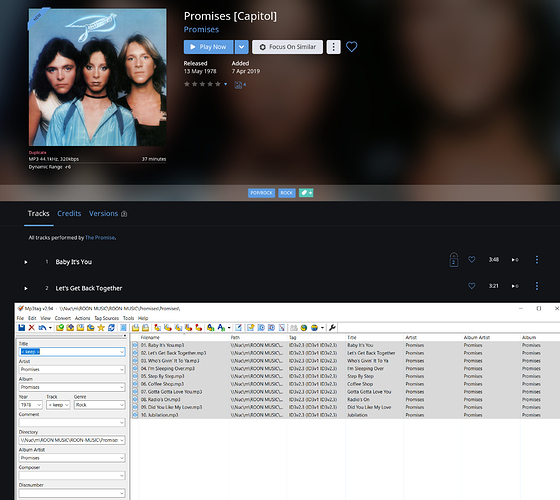Screen dimensions: 560x500
Task: Click the first yellow playlist icon in Mp3tag toolbar
Action: [135, 328]
